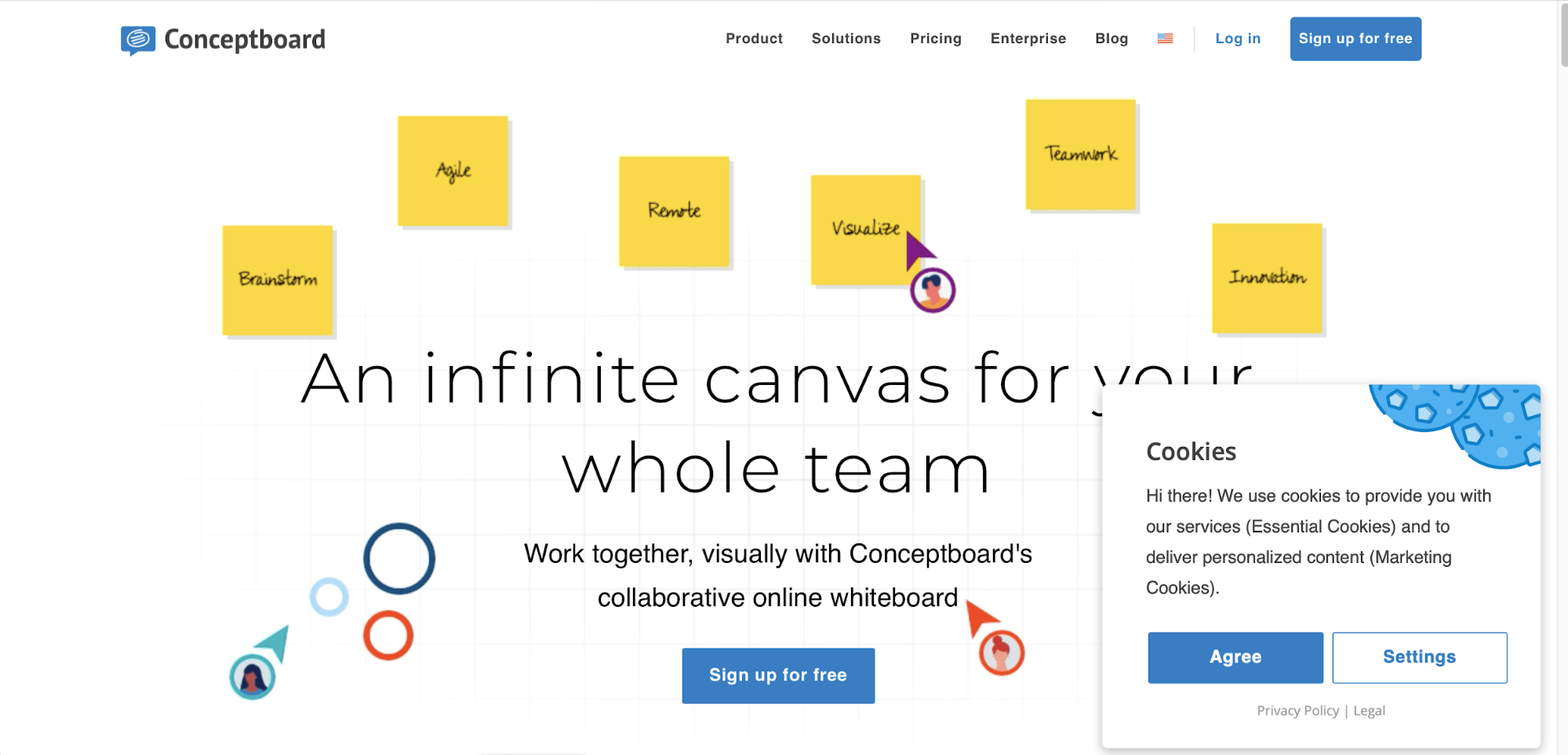Screen dimensions: 1568x755
Task: Open the Product menu
Action: click(754, 38)
